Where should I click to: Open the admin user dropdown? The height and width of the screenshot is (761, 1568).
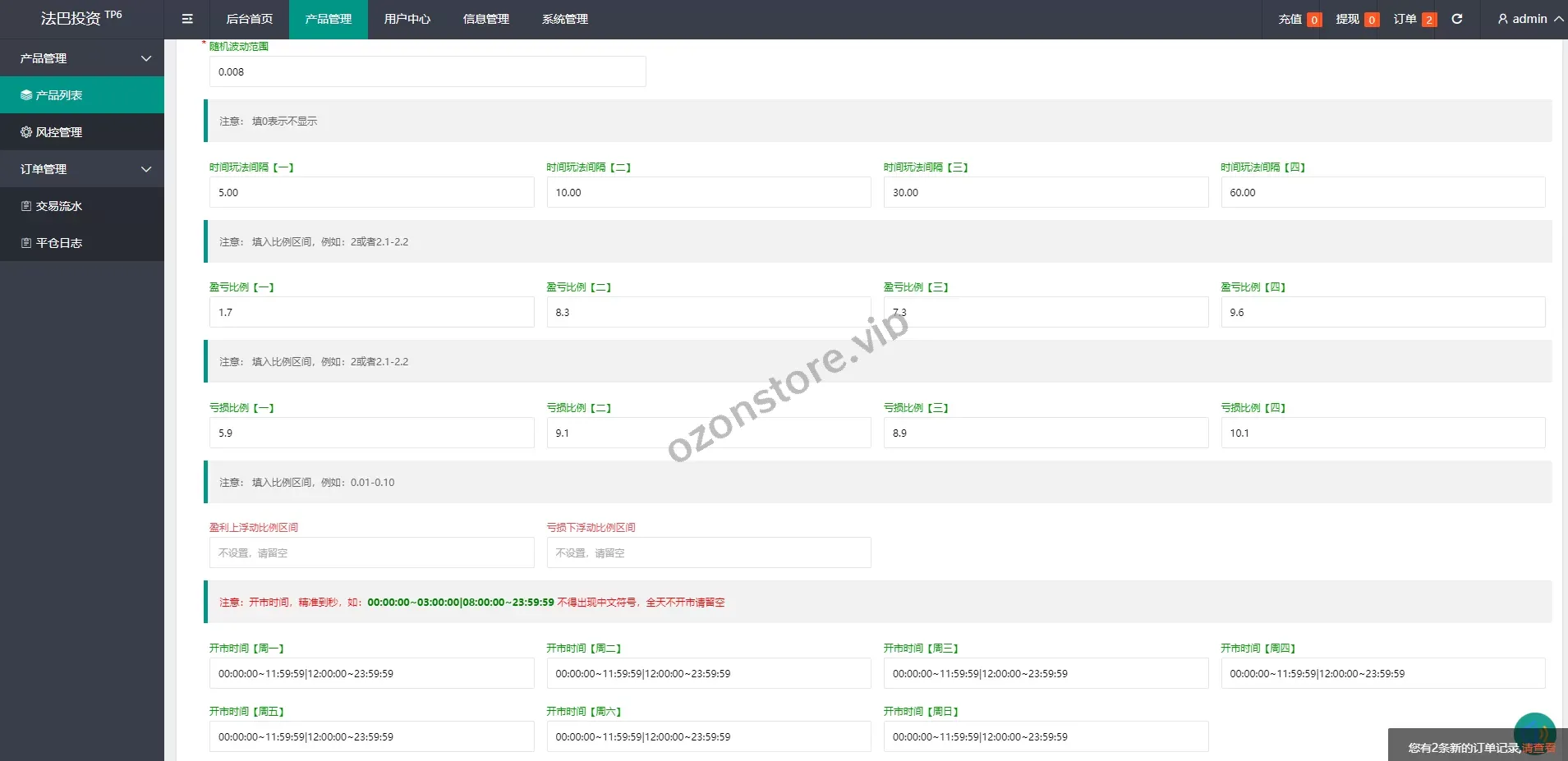click(1529, 19)
